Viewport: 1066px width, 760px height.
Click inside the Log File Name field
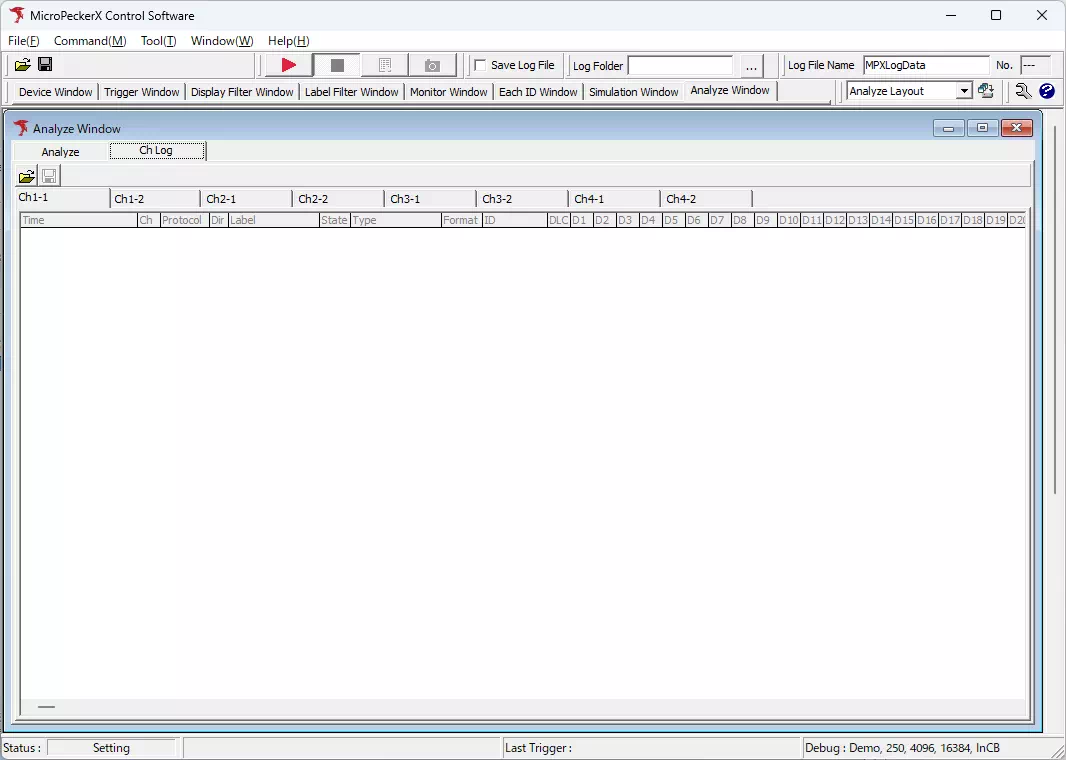[925, 65]
